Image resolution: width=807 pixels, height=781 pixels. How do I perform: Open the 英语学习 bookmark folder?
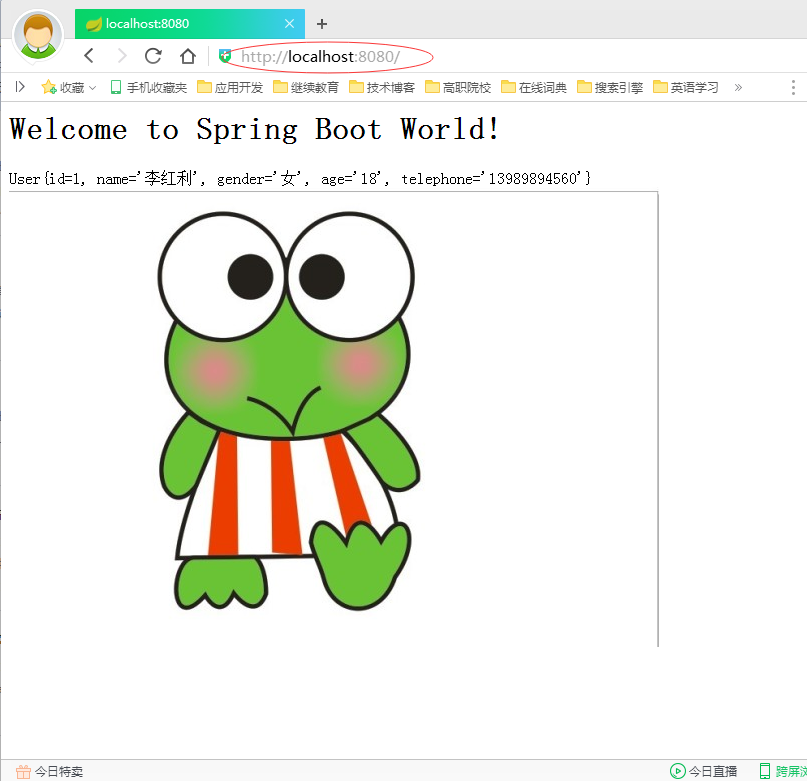pos(686,88)
